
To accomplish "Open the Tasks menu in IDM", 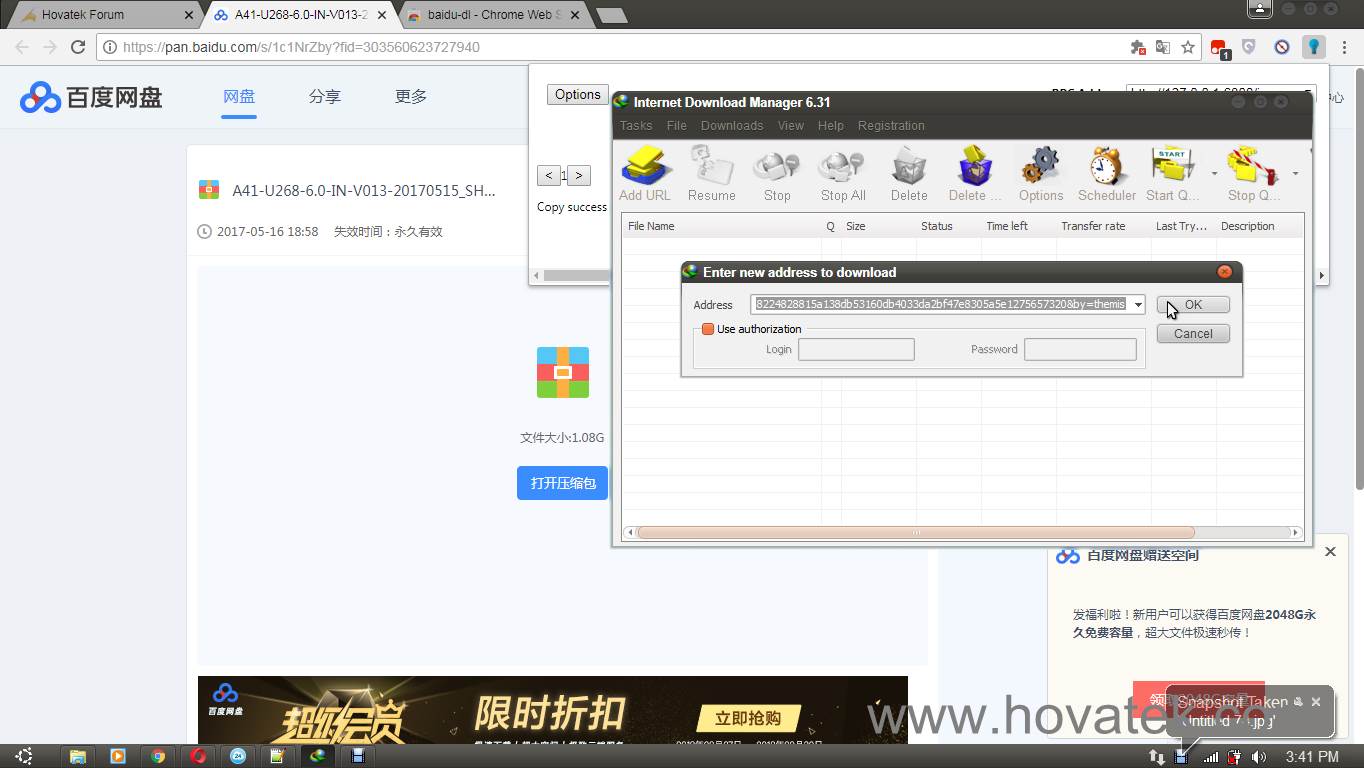I will [635, 125].
